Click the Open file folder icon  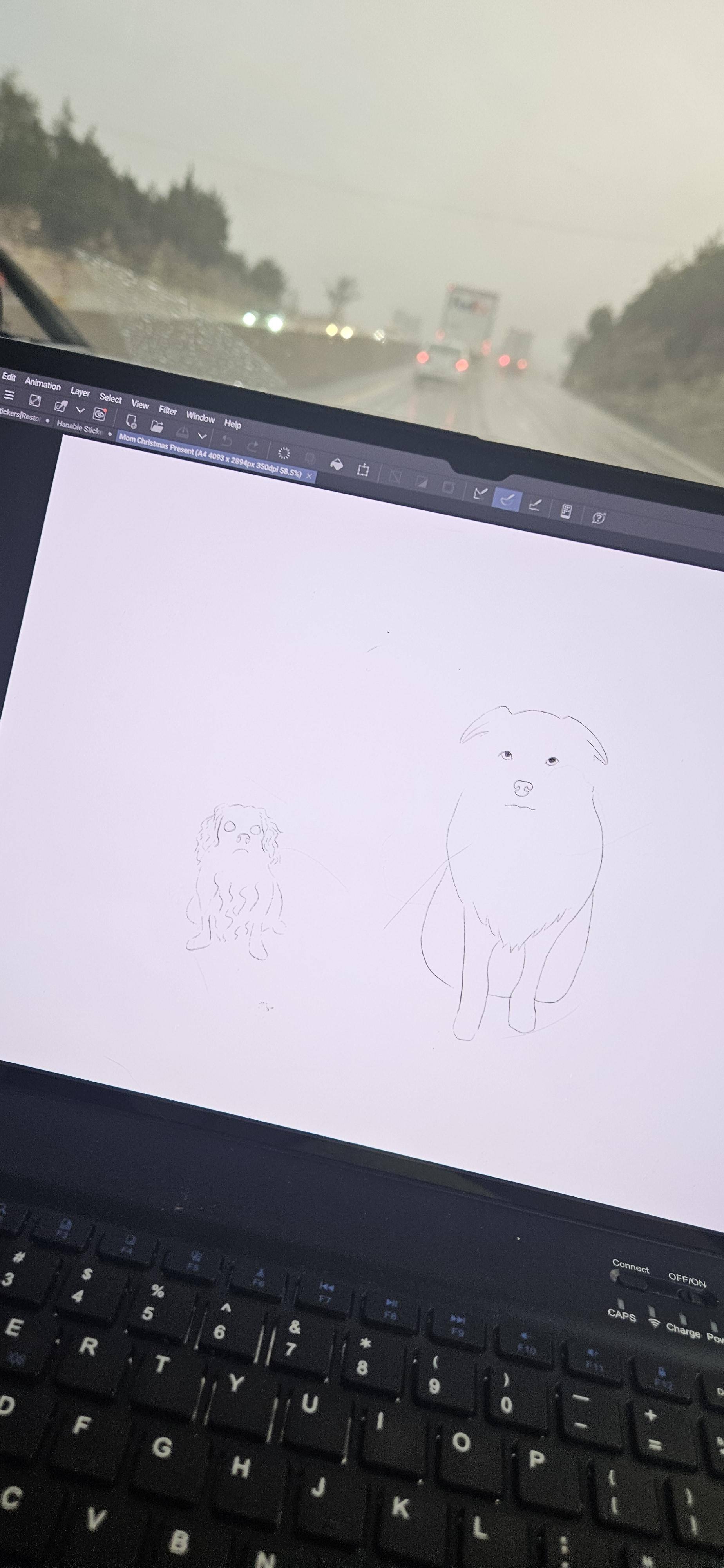click(157, 426)
